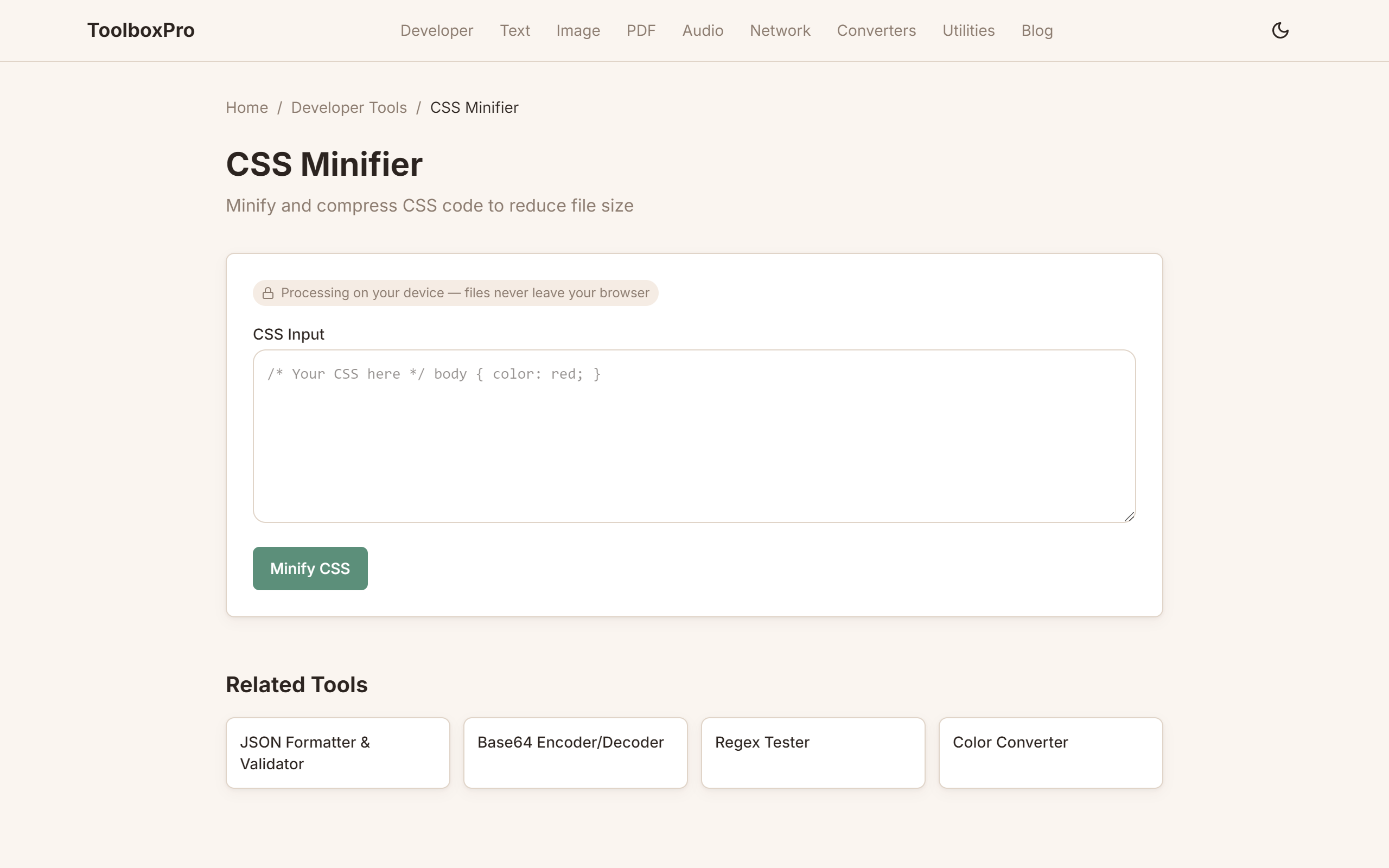This screenshot has width=1389, height=868.
Task: Click the textarea resize handle
Action: tap(1129, 516)
